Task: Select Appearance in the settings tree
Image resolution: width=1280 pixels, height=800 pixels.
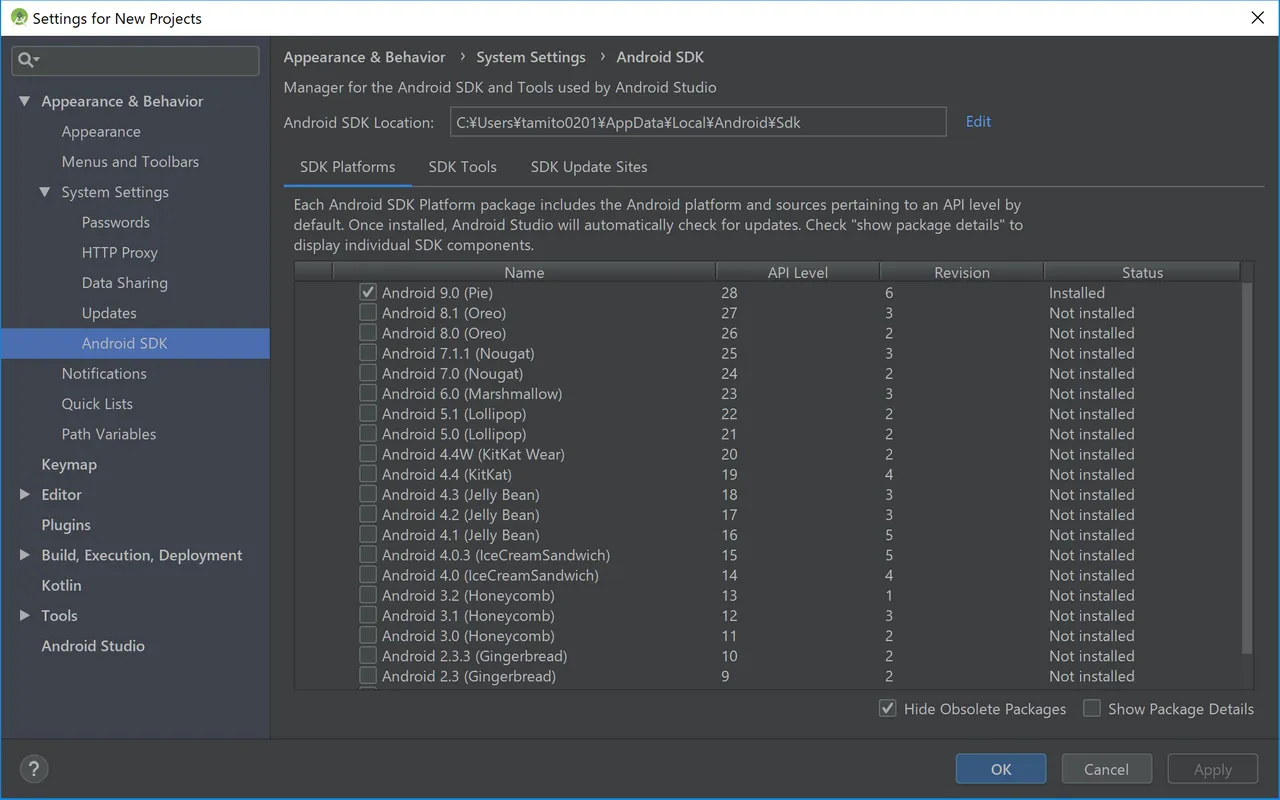Action: click(101, 131)
